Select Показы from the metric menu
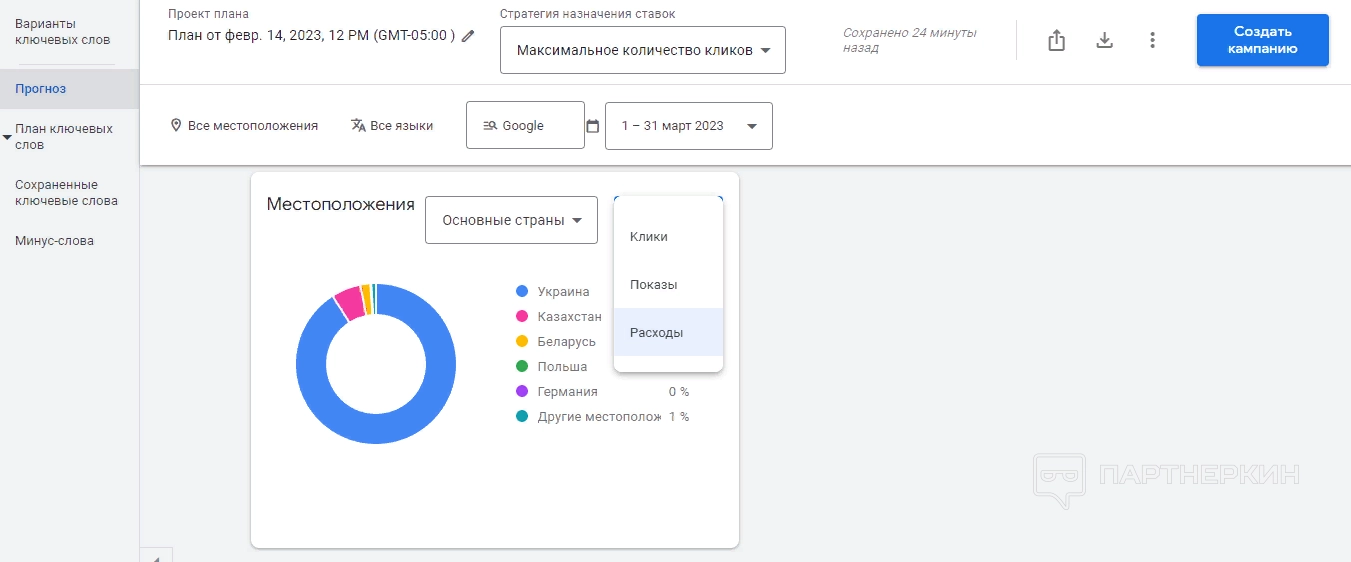 [654, 285]
